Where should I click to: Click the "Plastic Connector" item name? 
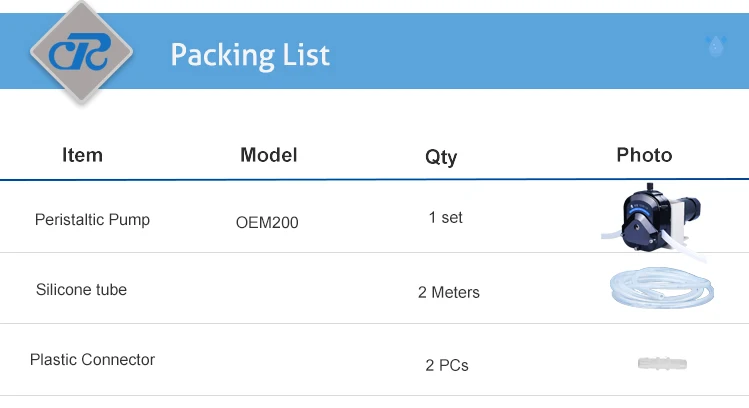pyautogui.click(x=92, y=359)
